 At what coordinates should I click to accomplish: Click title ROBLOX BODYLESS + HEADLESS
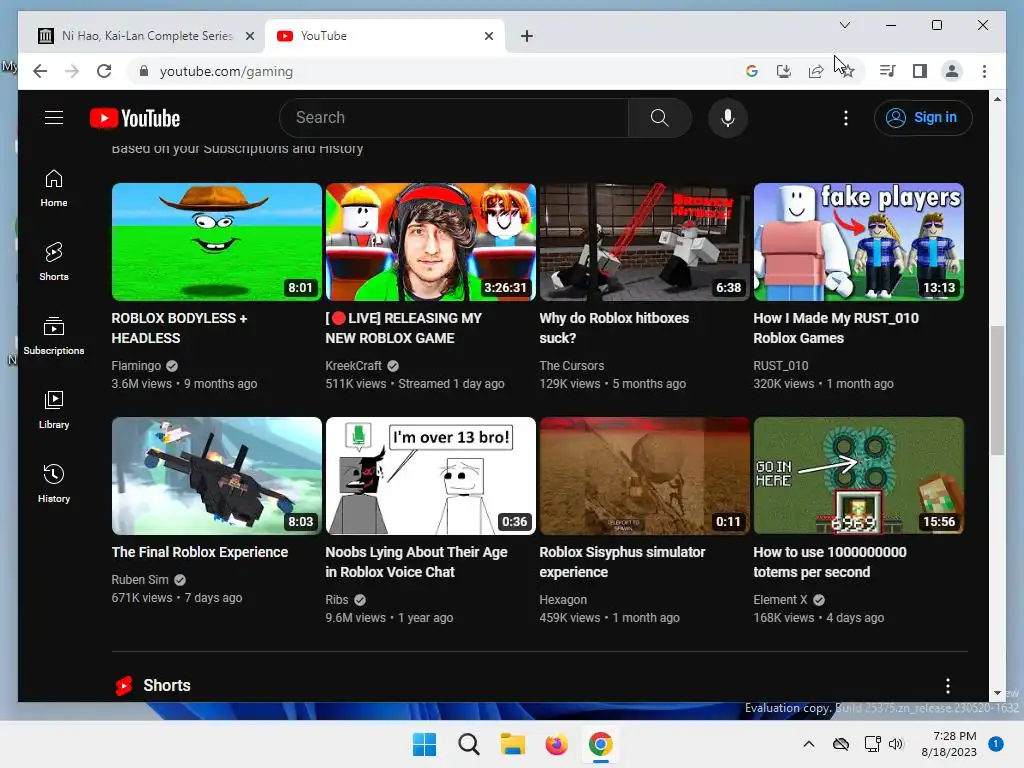click(179, 328)
